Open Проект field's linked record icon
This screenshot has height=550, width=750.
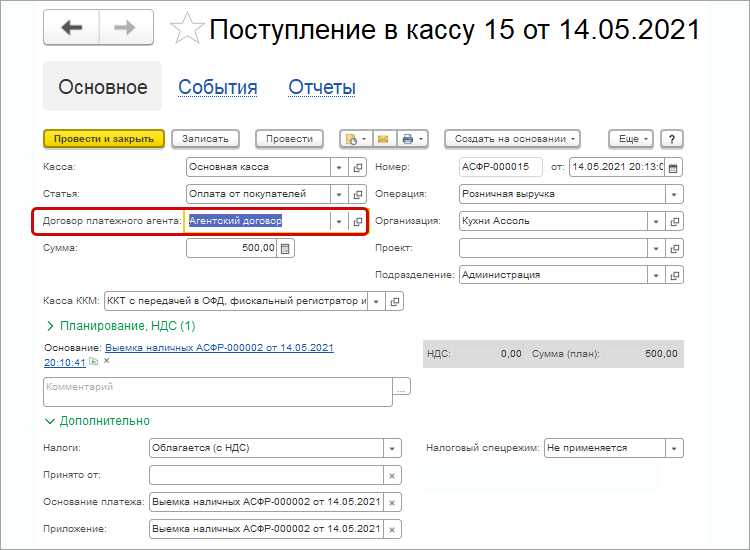click(x=674, y=248)
